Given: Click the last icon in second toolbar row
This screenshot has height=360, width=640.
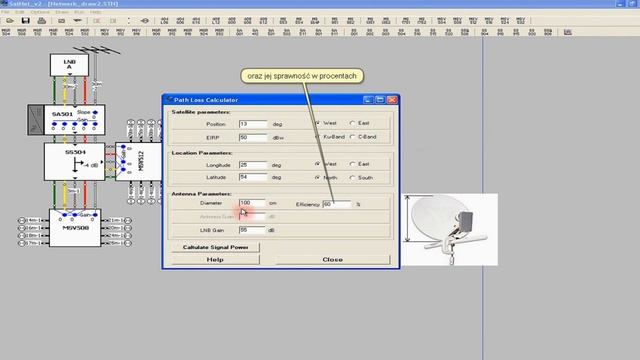Looking at the screenshot, I should [567, 32].
